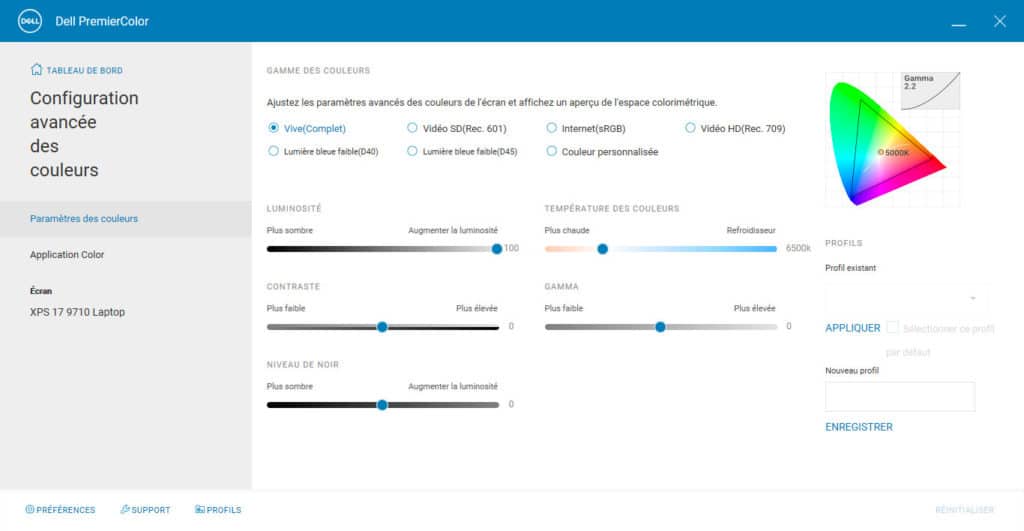The image size is (1024, 531).
Task: Click the Luminosité slider handle
Action: tap(497, 249)
